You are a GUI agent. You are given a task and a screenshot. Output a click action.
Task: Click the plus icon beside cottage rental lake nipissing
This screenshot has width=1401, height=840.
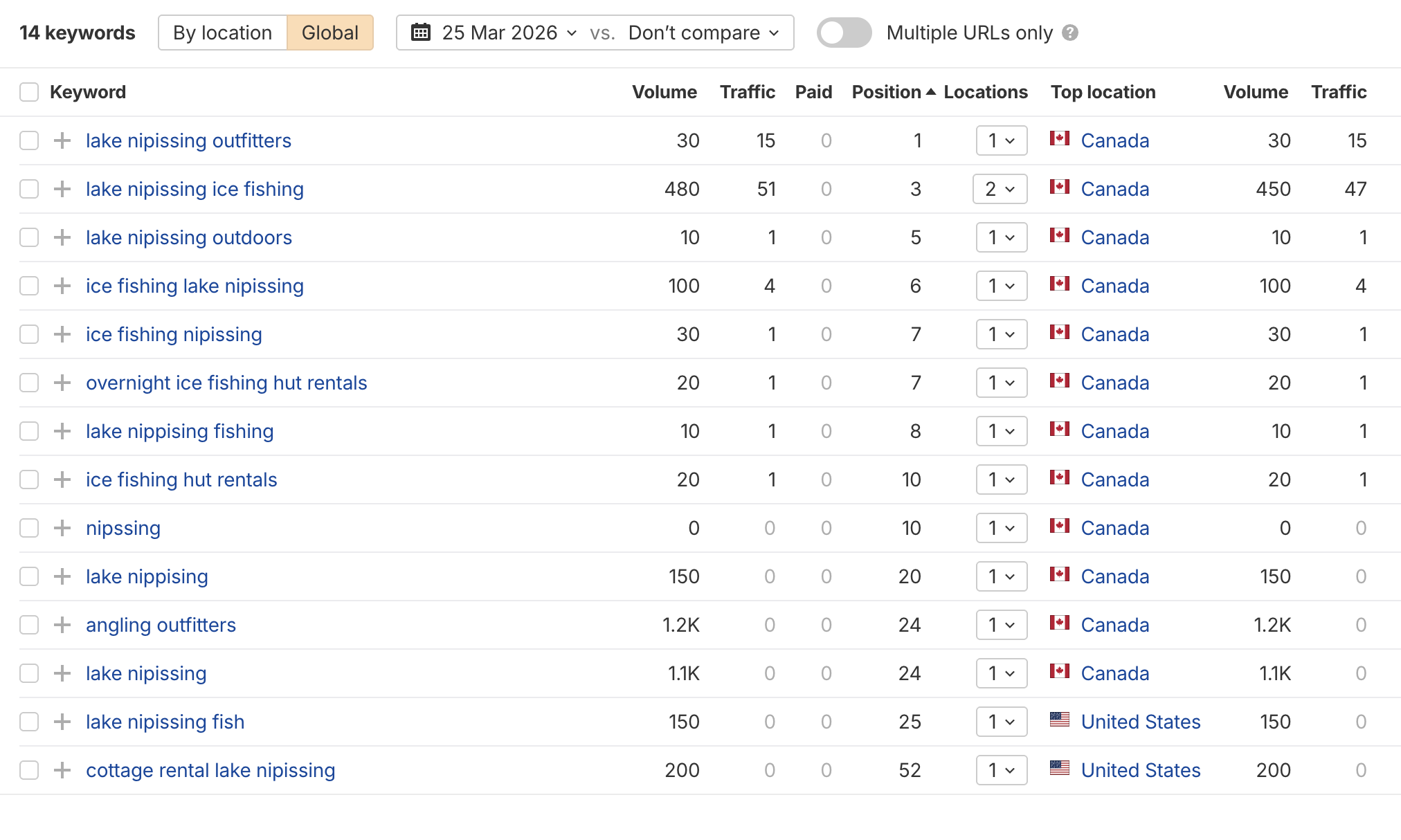coord(63,770)
